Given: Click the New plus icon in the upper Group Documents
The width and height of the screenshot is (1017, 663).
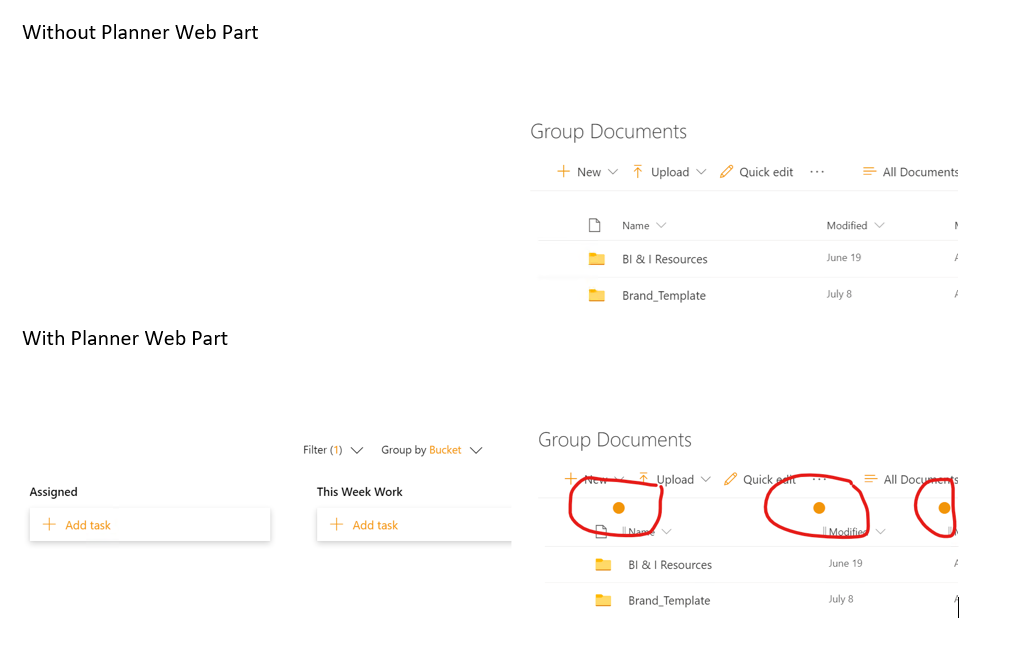Looking at the screenshot, I should (x=564, y=171).
